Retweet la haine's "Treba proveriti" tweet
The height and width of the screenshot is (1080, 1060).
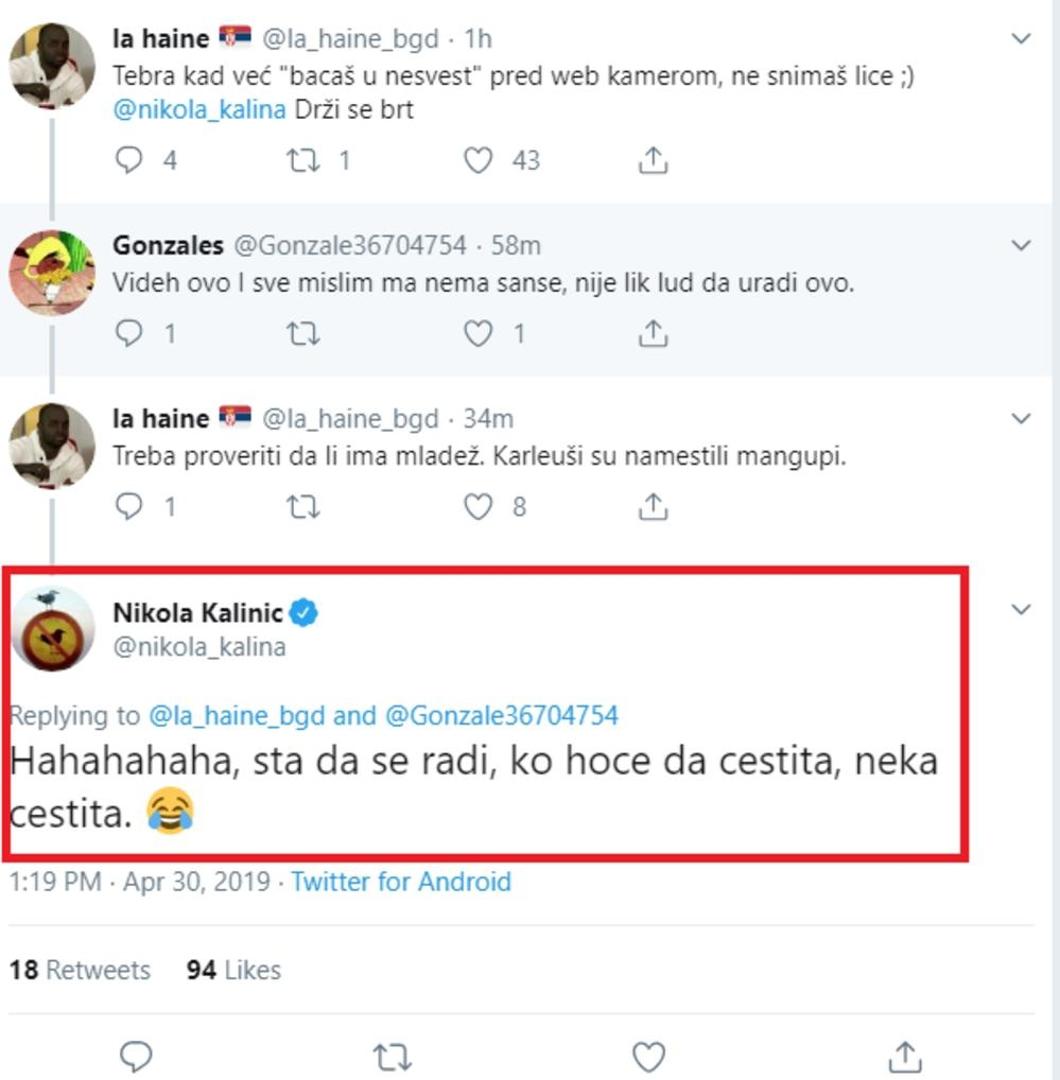tap(302, 507)
